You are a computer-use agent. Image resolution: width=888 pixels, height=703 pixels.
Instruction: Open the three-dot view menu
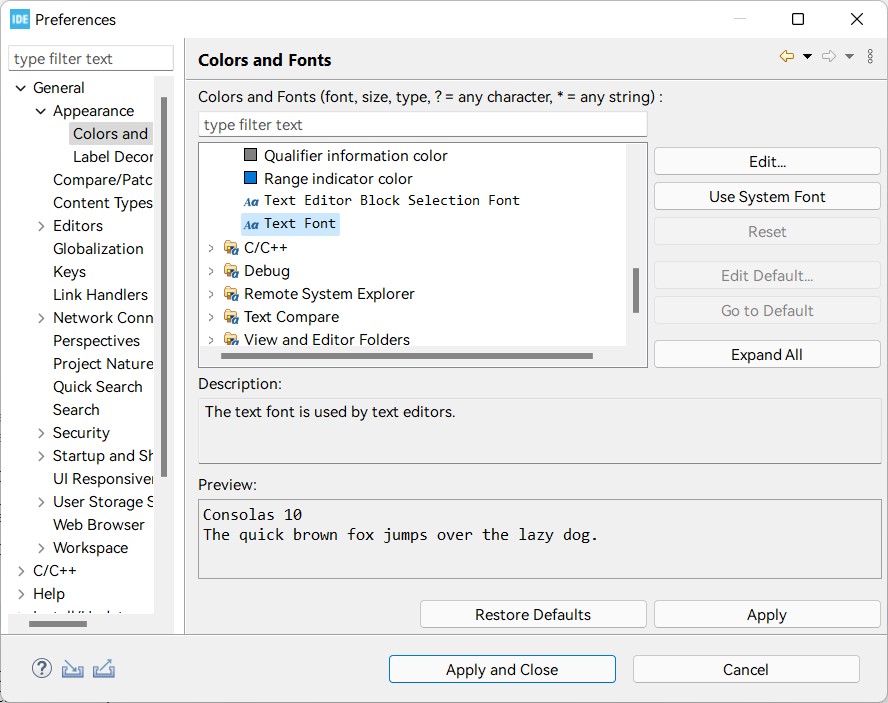click(x=870, y=57)
